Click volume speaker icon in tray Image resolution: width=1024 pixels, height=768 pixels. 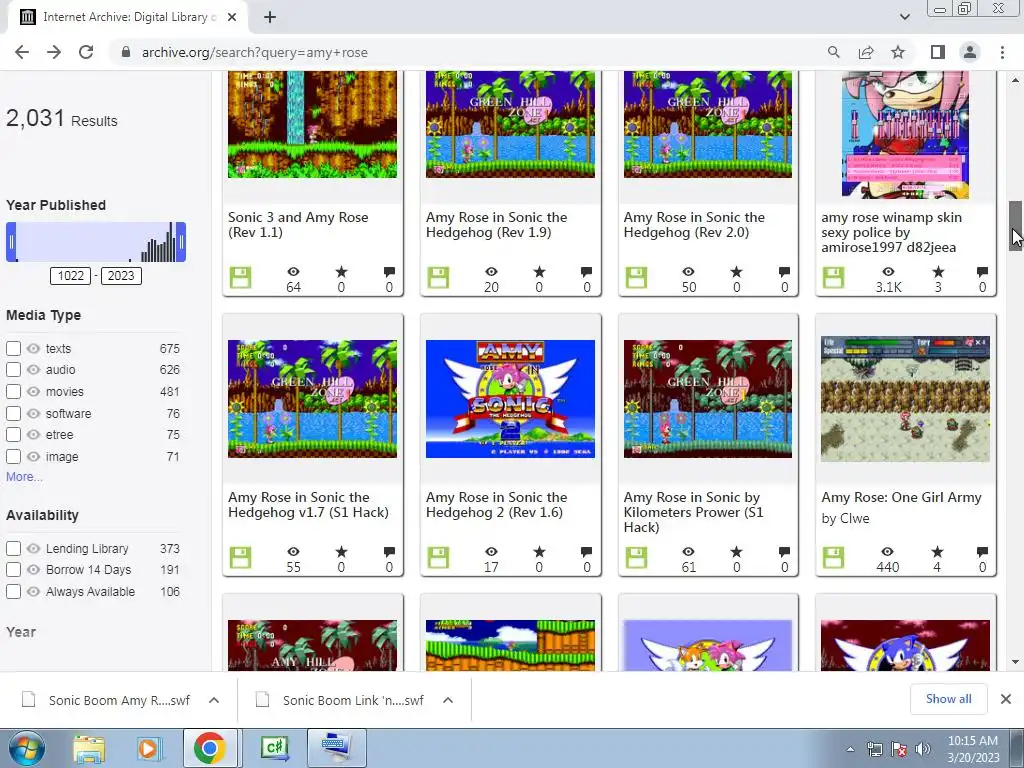[923, 749]
